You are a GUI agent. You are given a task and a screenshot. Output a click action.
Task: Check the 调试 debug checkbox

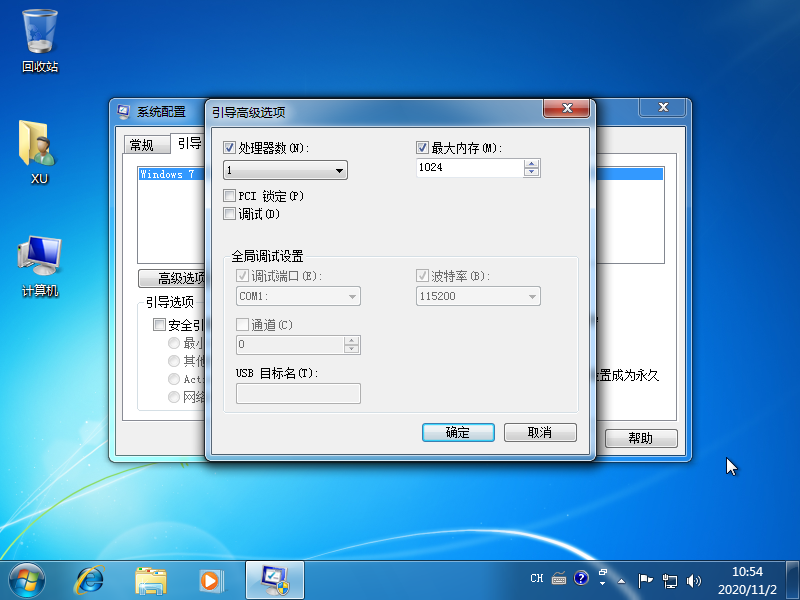click(228, 213)
